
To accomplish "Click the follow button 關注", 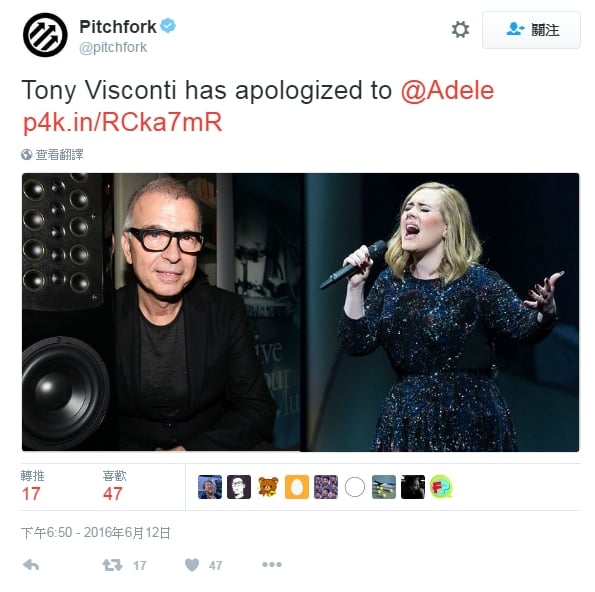I will (531, 30).
